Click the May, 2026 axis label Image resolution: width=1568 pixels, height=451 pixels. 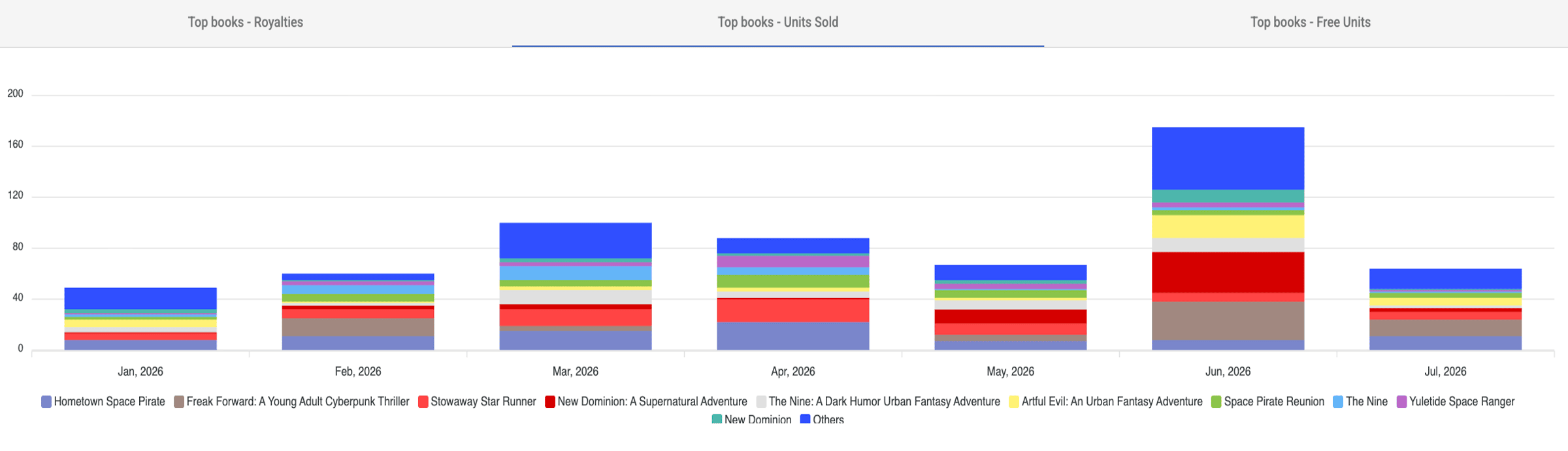1011,371
